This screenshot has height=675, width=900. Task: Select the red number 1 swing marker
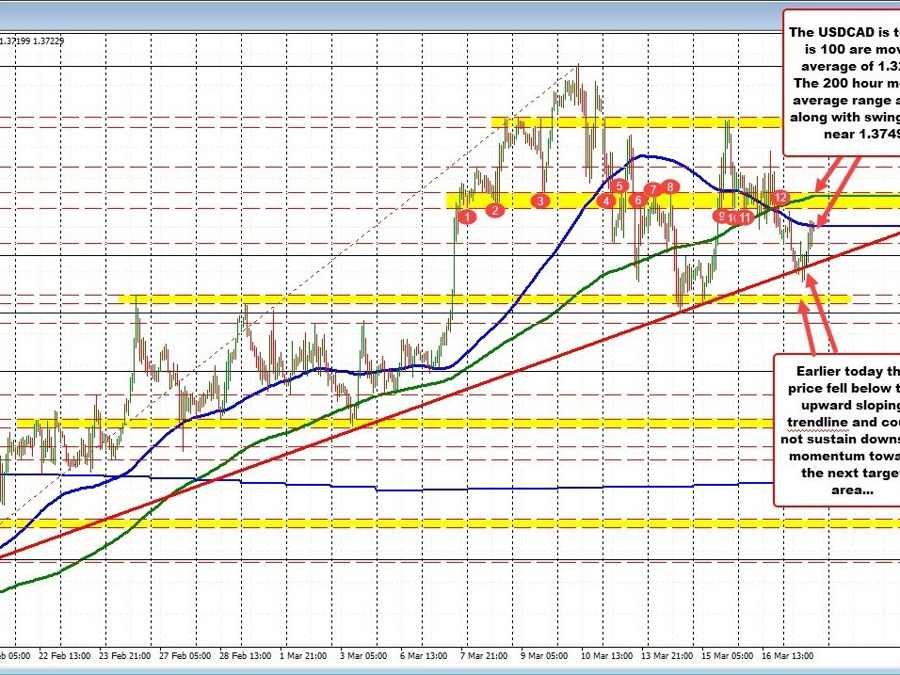coord(466,216)
